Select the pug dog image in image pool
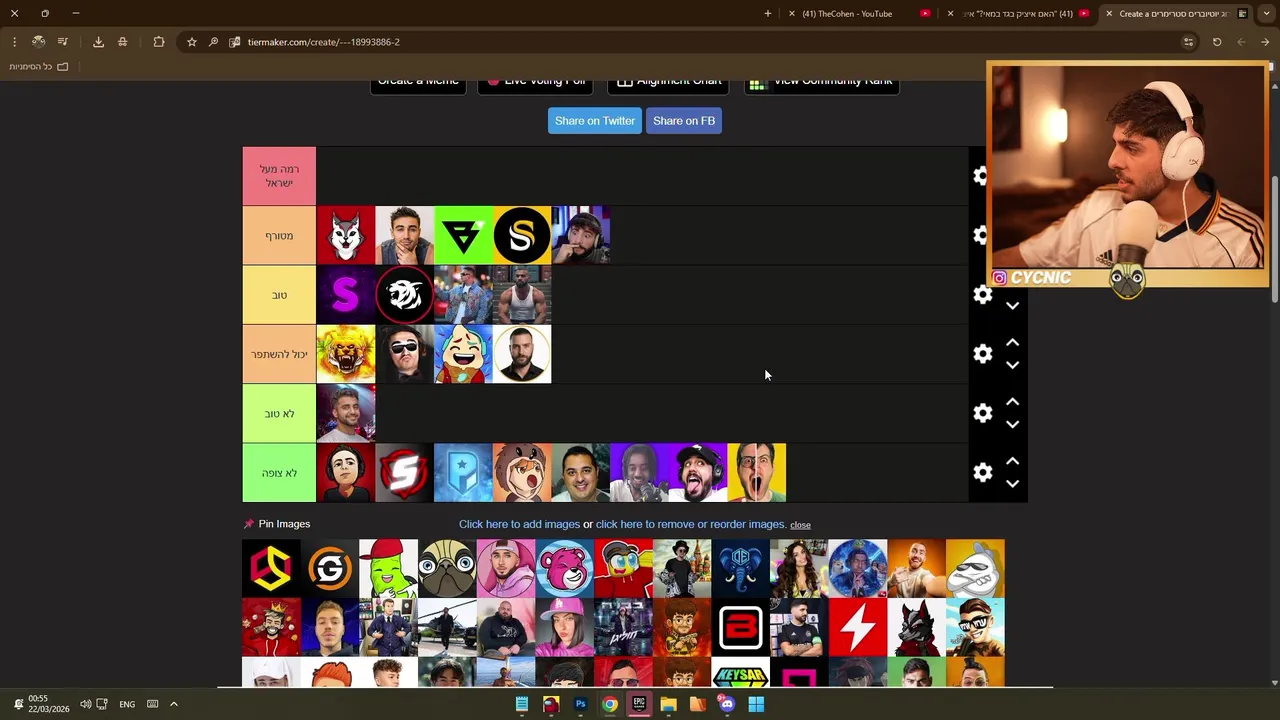Image resolution: width=1280 pixels, height=720 pixels. tap(447, 569)
